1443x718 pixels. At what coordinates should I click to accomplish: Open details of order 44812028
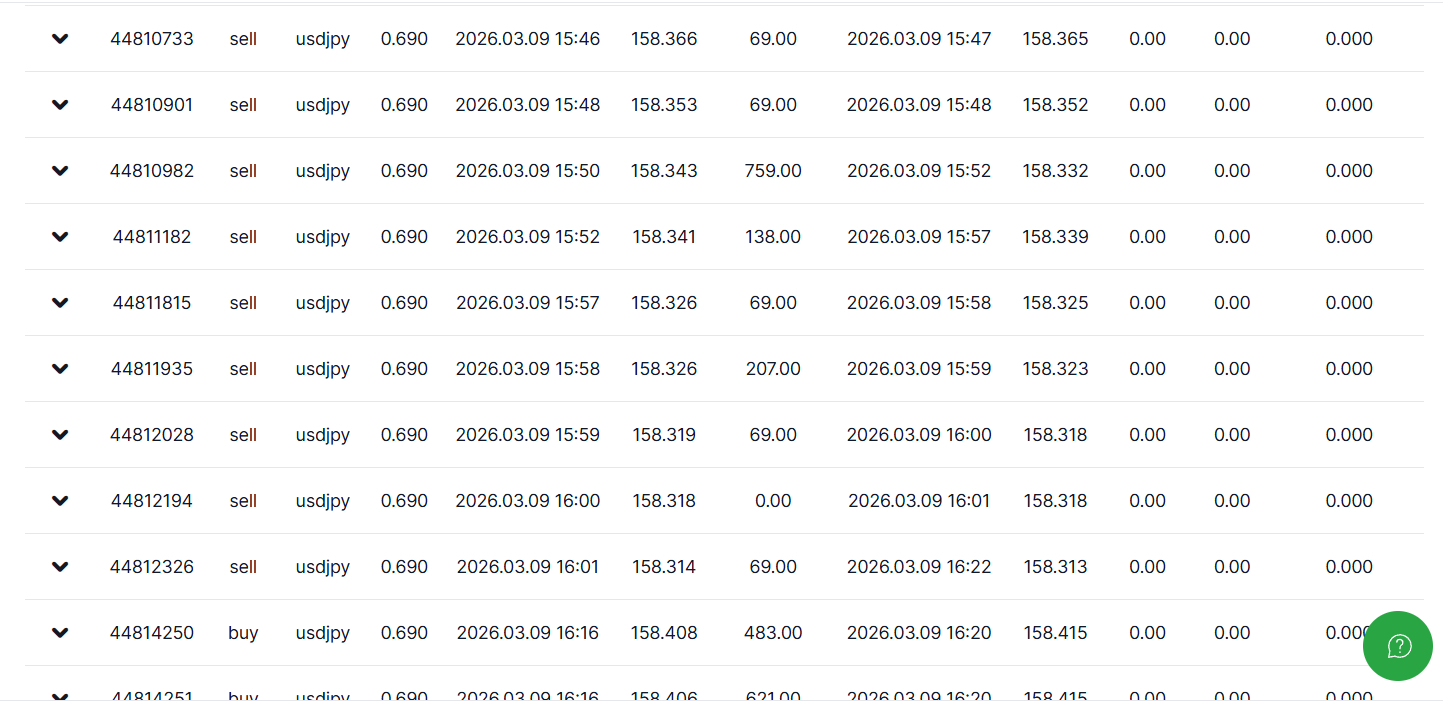point(60,435)
